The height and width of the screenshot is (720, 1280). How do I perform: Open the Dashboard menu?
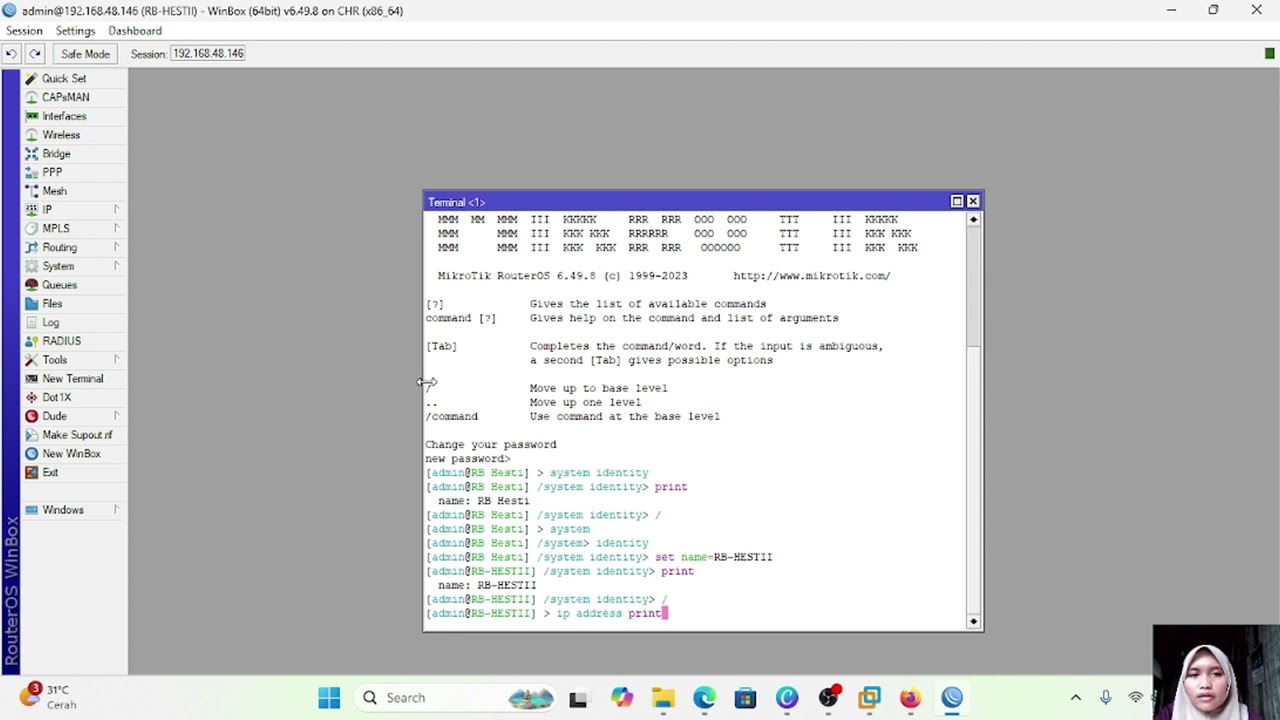135,31
